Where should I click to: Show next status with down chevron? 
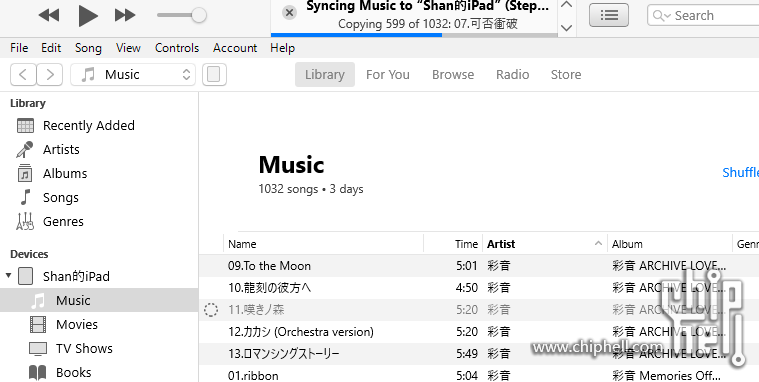(x=566, y=28)
